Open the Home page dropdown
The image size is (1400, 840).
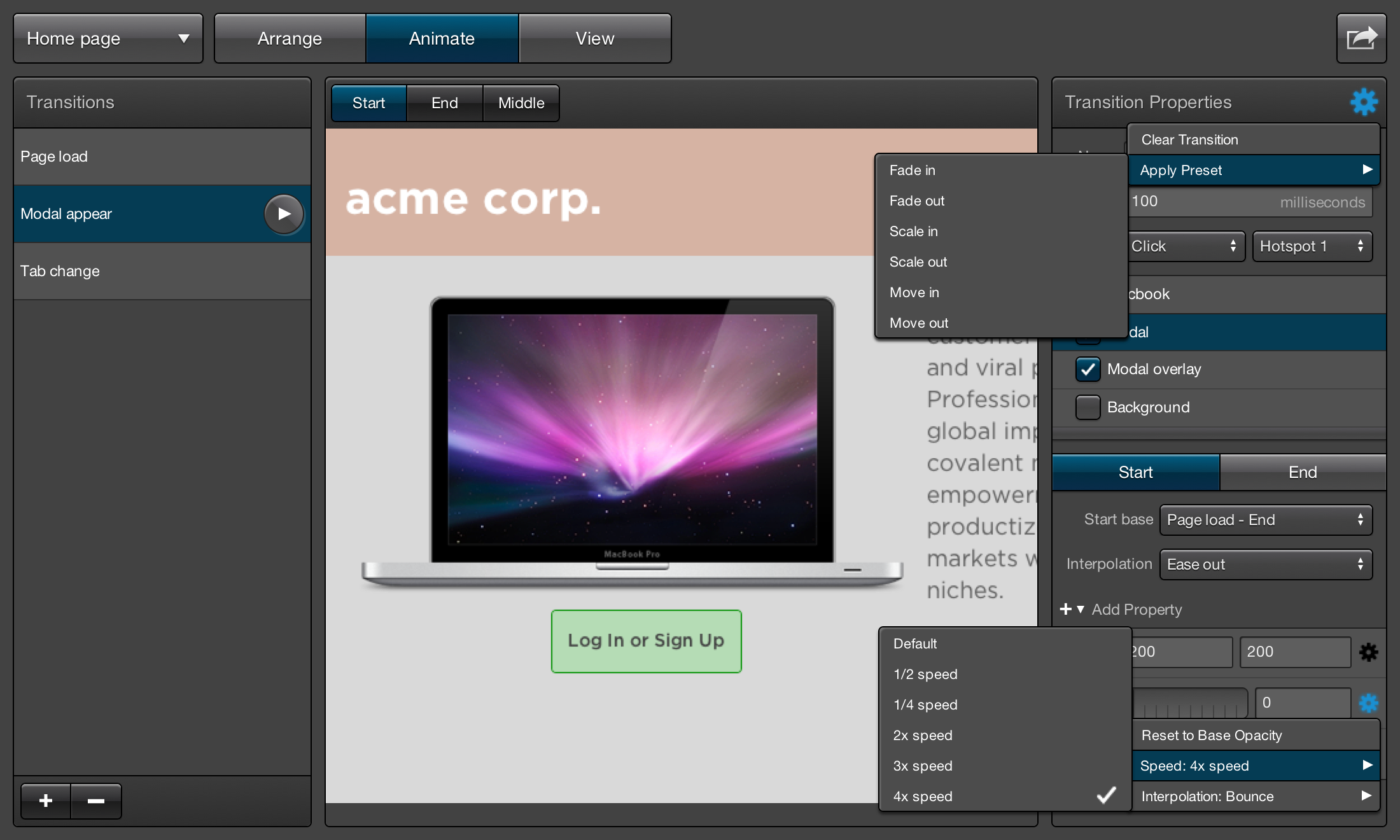[x=108, y=38]
